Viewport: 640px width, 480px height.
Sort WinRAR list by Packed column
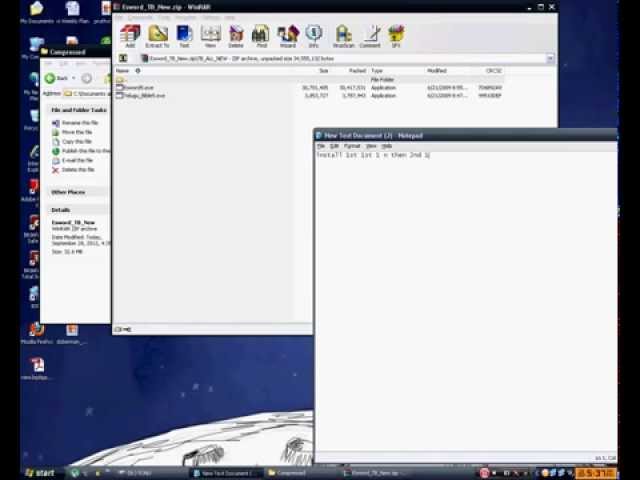point(358,71)
